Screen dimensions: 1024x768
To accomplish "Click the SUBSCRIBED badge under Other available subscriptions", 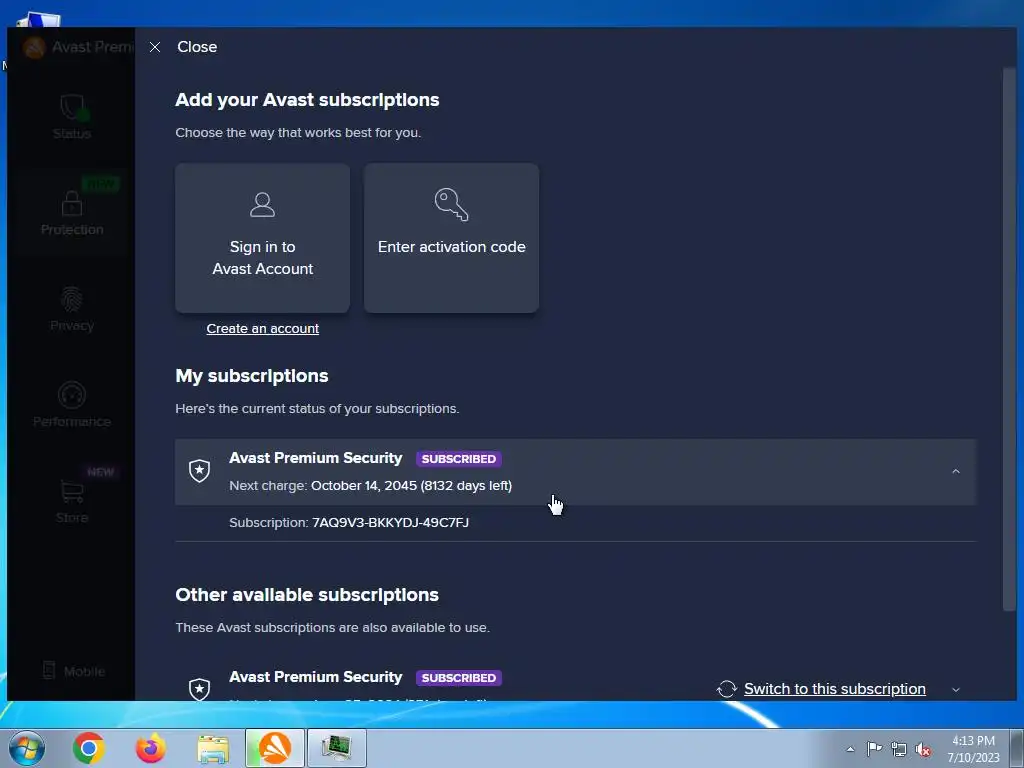I will (458, 678).
